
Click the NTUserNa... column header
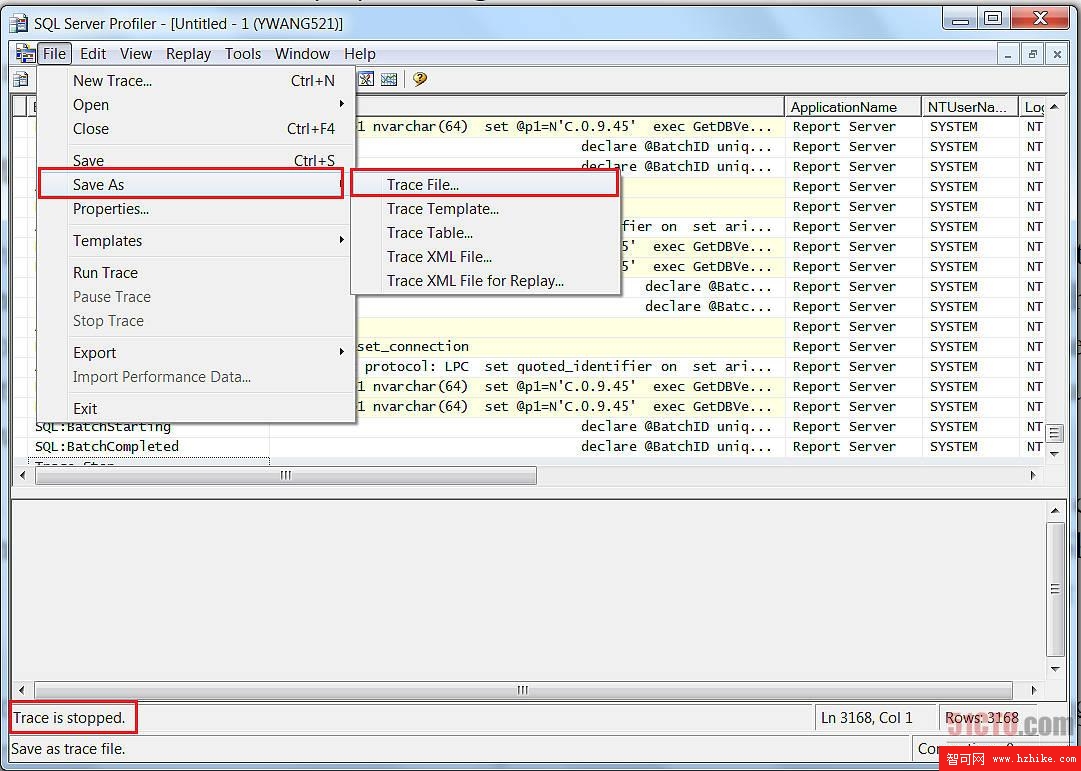[970, 107]
